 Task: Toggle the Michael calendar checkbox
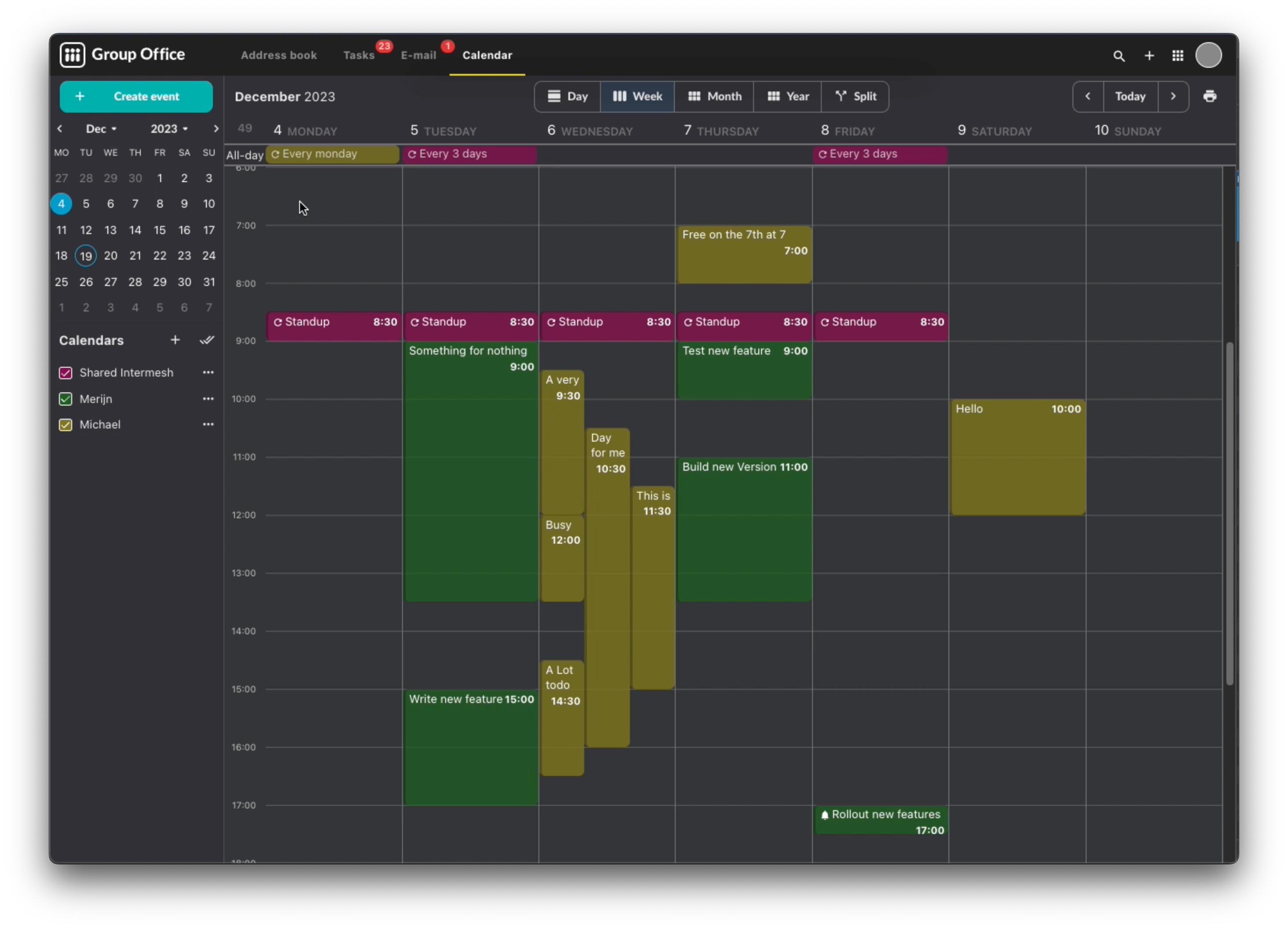pyautogui.click(x=65, y=424)
